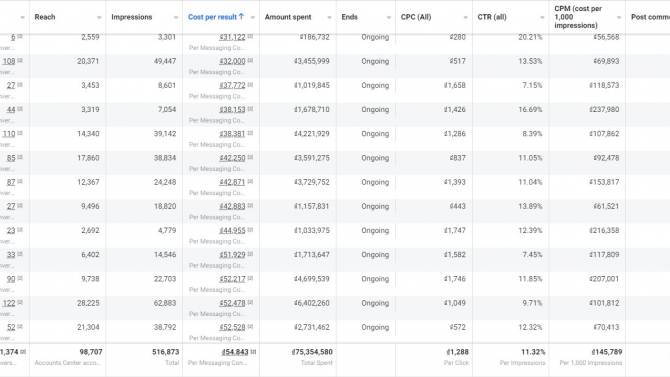Click the ascending sort arrow in Cost per result
This screenshot has width=670, height=377.
[241, 17]
